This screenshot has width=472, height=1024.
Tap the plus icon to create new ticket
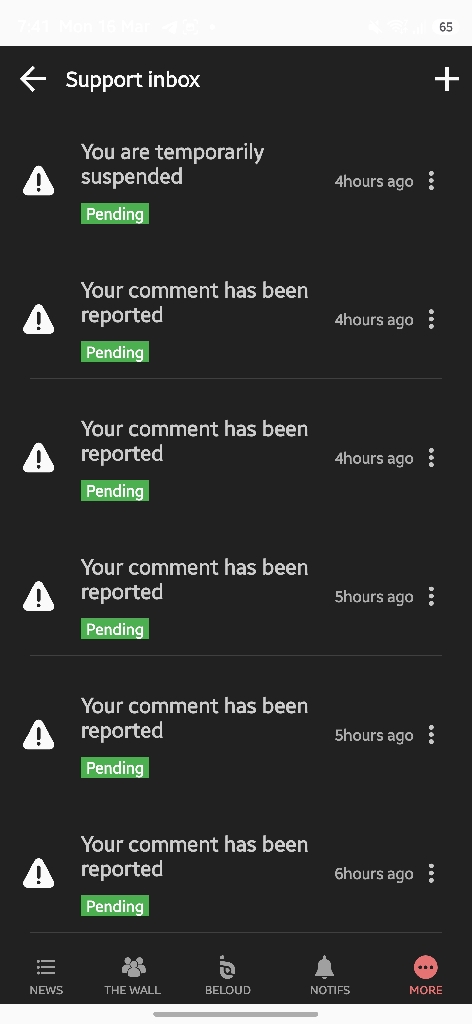[x=447, y=80]
